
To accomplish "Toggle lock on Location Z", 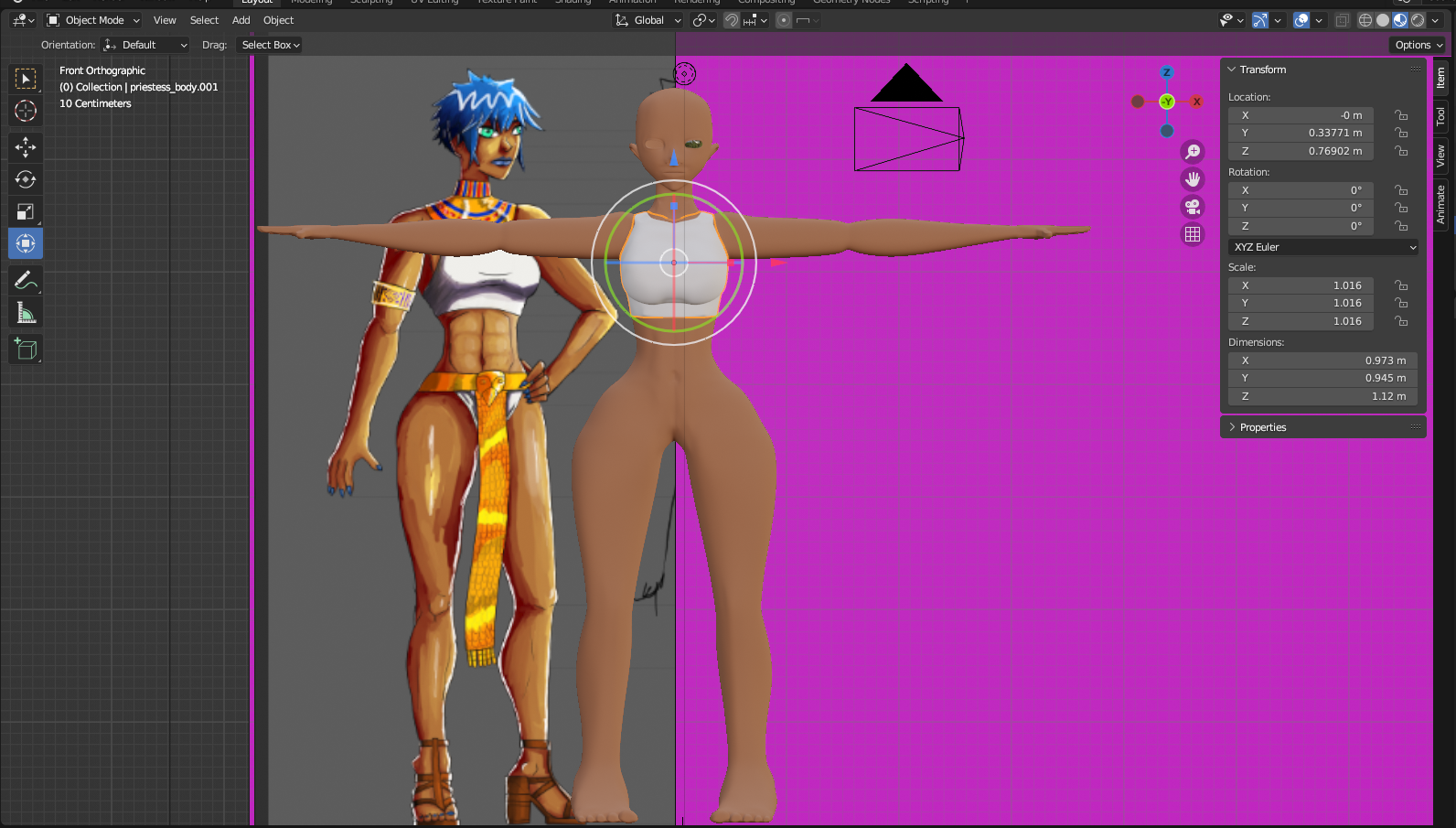I will click(1400, 151).
